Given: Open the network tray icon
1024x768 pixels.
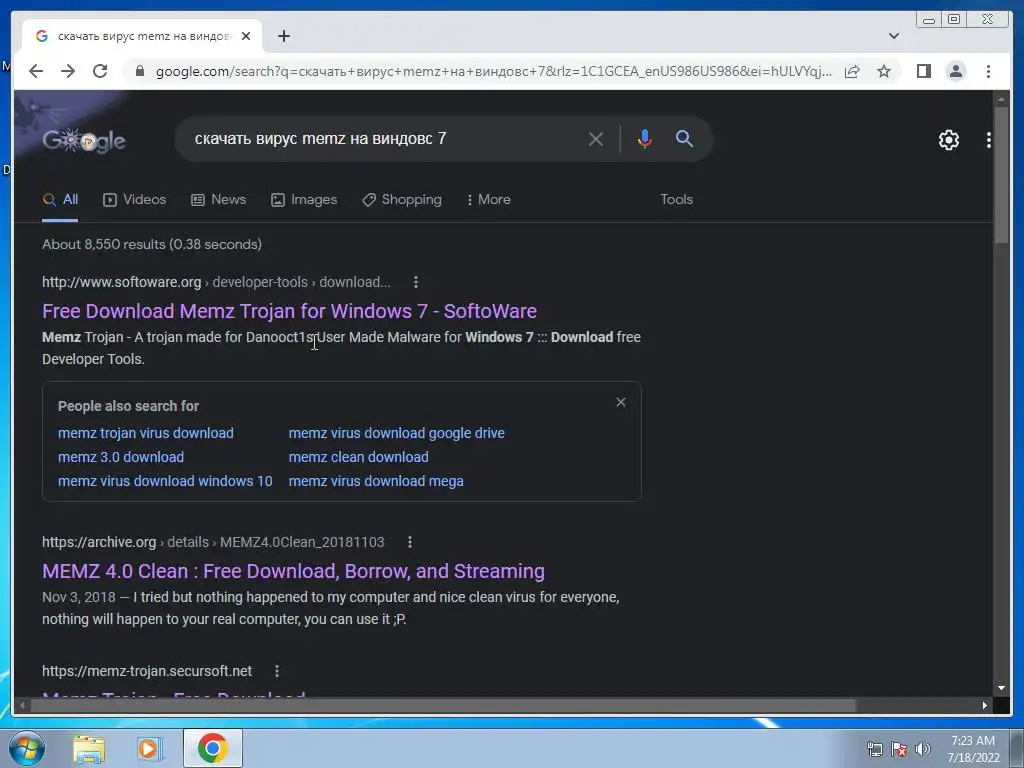Looking at the screenshot, I should click(x=874, y=749).
